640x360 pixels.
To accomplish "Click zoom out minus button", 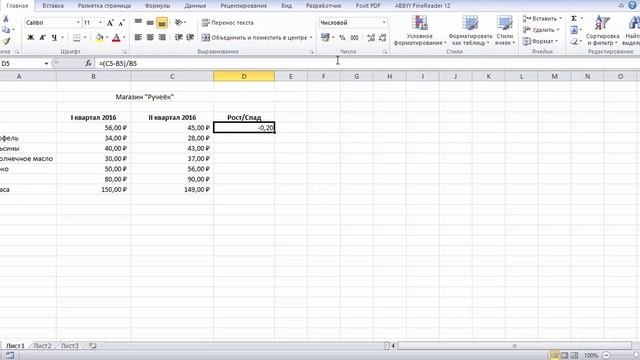I will click(606, 356).
